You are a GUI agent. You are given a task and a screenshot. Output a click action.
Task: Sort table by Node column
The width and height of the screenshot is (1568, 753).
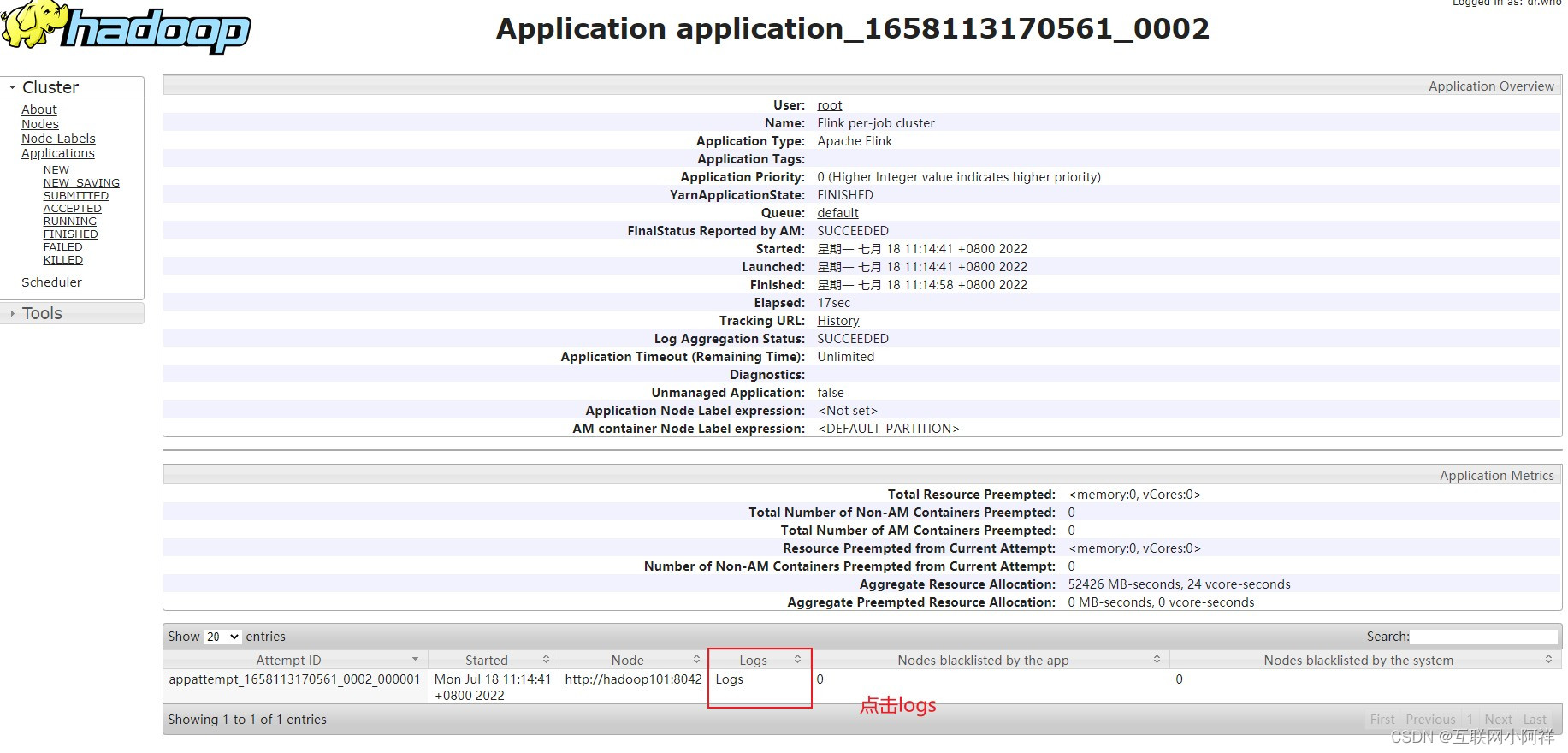click(x=633, y=661)
